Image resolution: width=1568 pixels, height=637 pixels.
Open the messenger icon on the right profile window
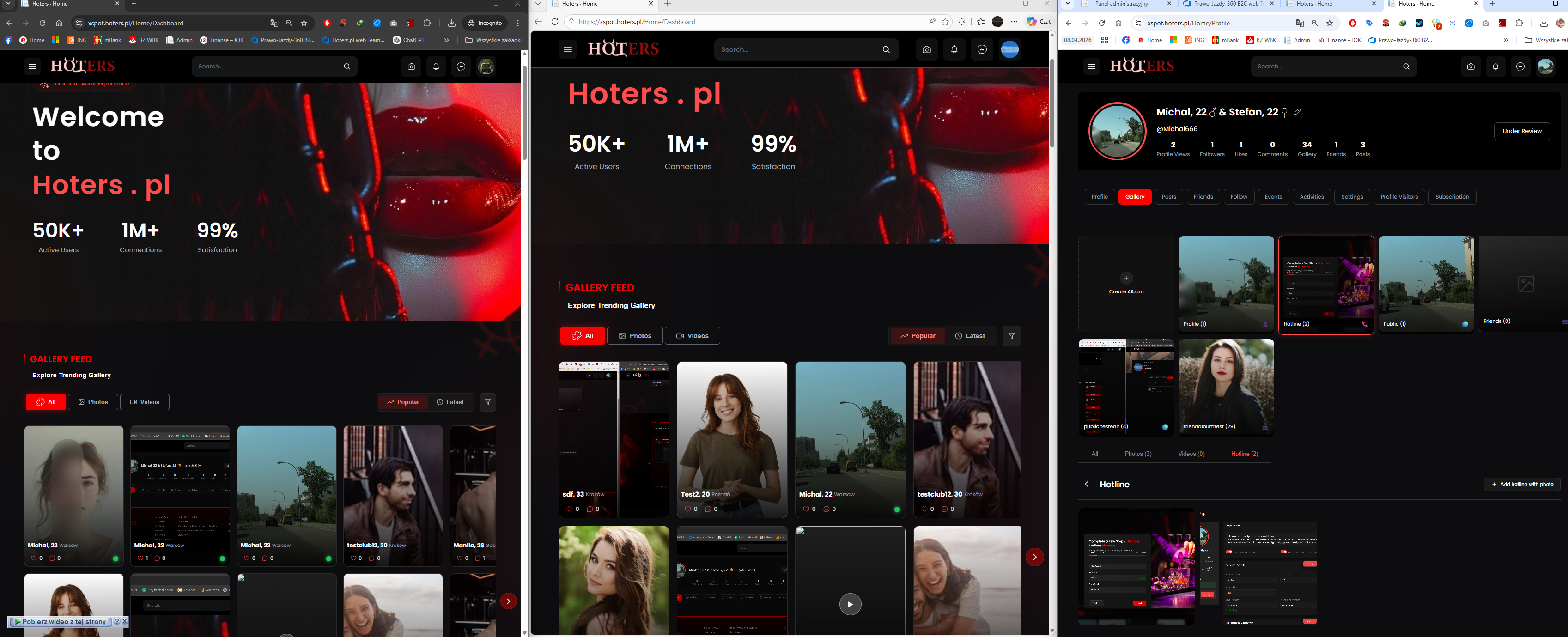tap(1520, 67)
